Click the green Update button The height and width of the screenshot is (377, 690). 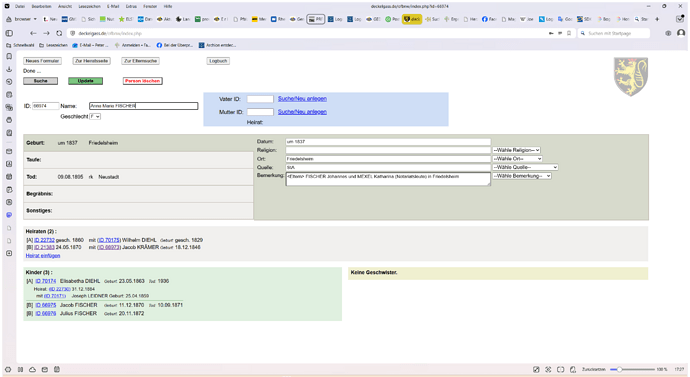click(x=85, y=81)
